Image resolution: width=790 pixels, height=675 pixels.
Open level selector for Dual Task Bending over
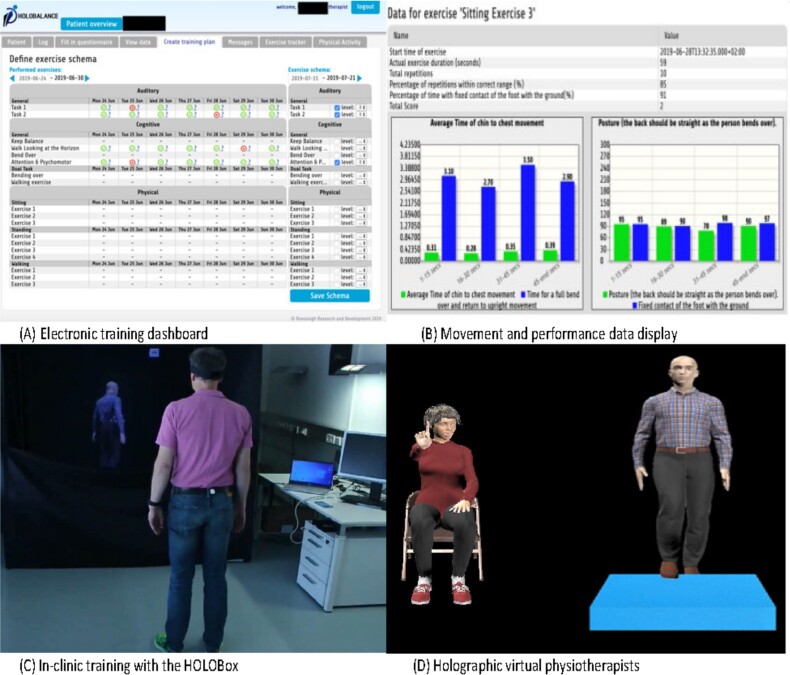click(x=362, y=175)
